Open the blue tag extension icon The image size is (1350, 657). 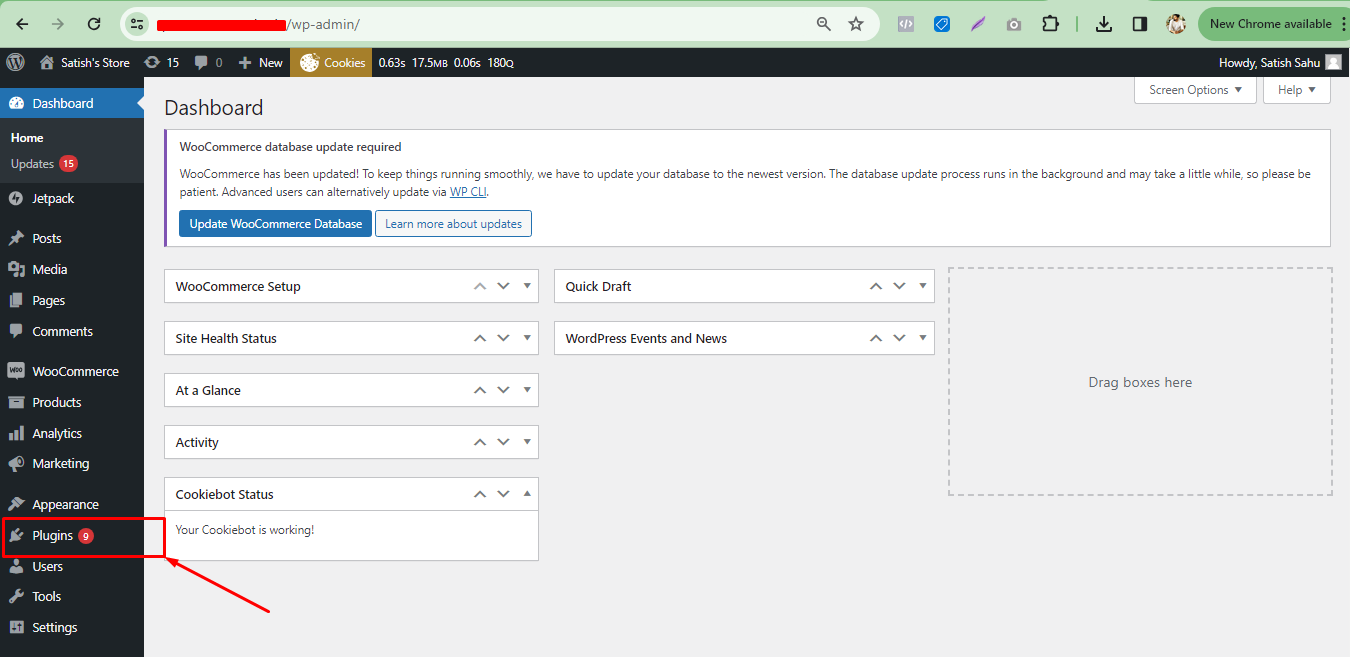point(942,24)
